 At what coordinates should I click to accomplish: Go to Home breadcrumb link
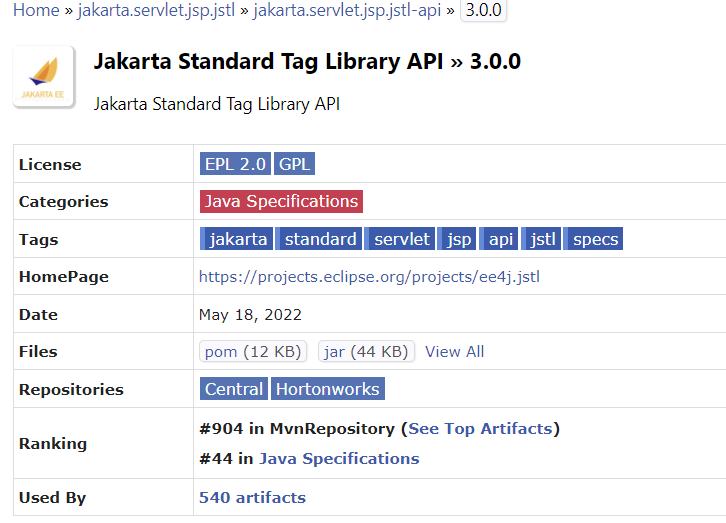click(36, 10)
